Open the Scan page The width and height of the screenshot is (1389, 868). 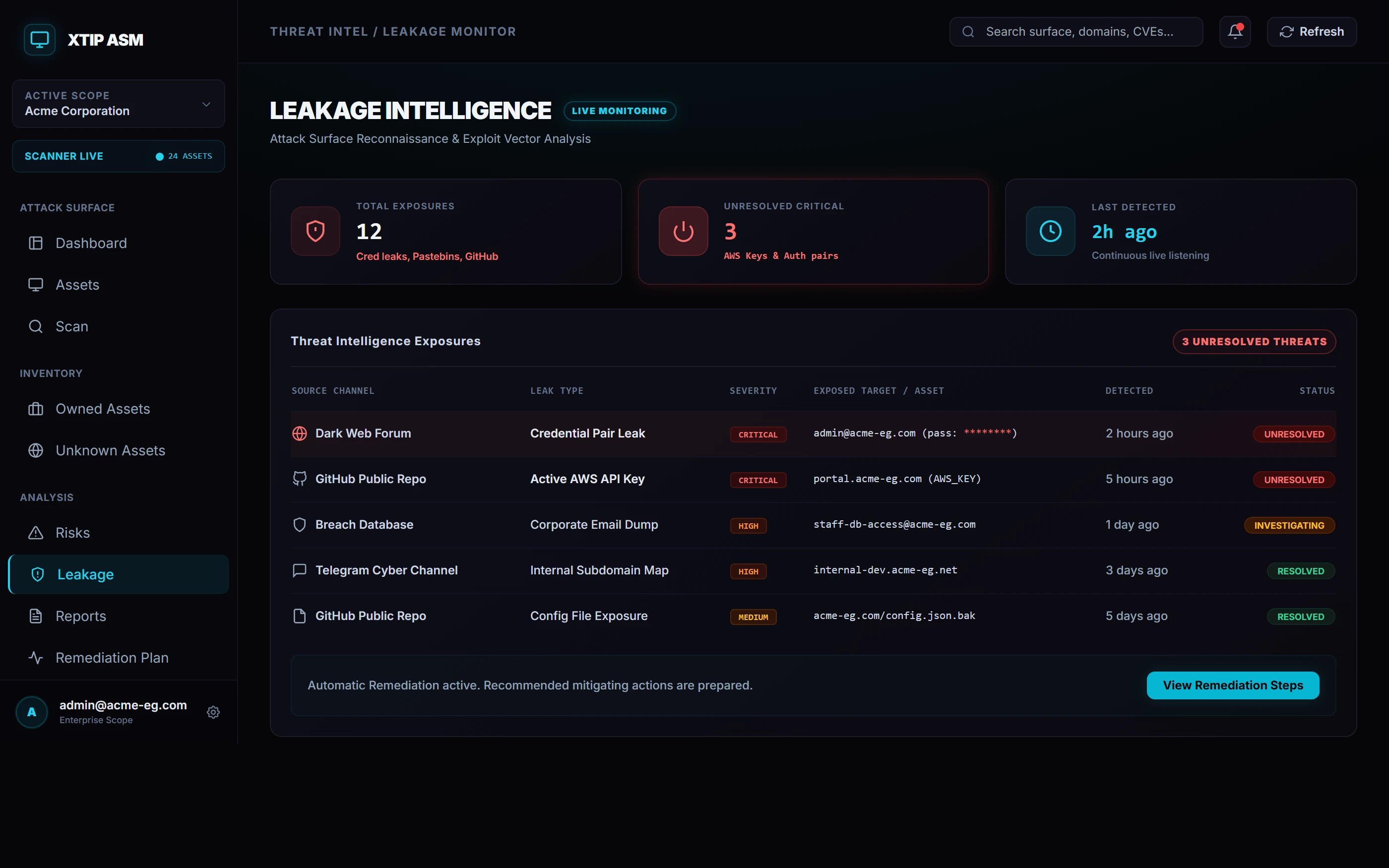[118, 326]
